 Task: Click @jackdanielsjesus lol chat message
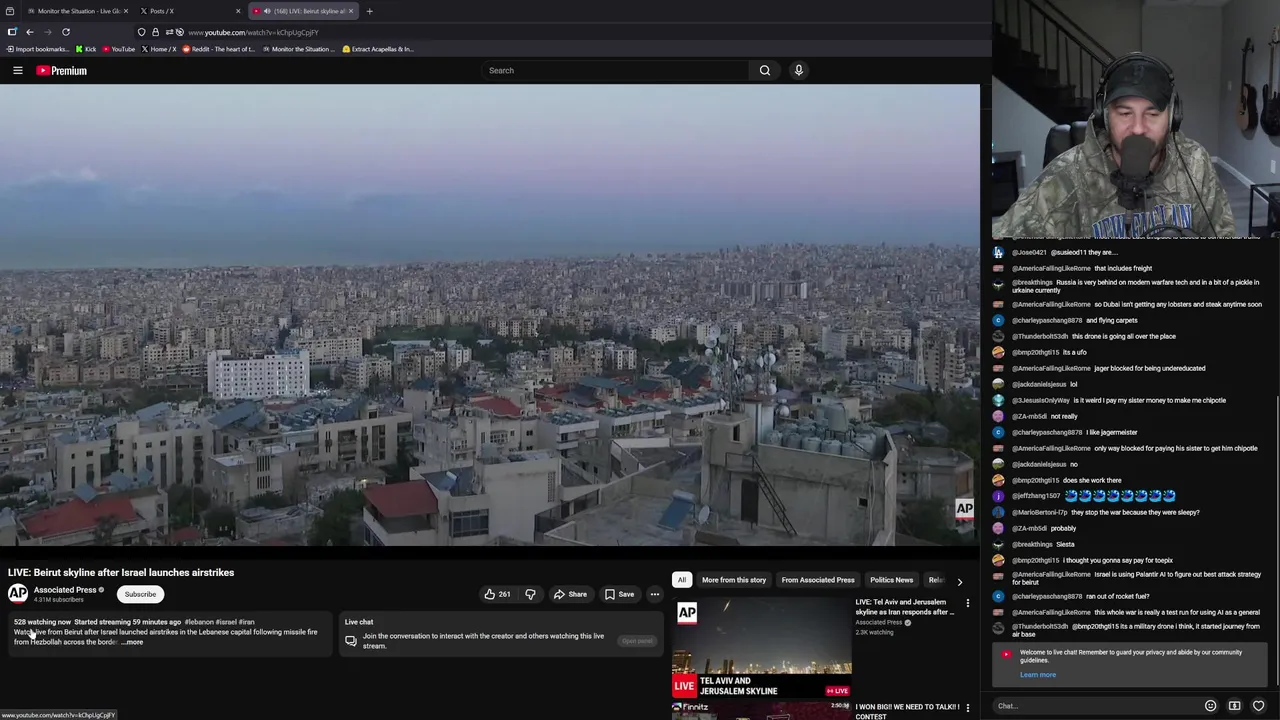(x=1044, y=384)
